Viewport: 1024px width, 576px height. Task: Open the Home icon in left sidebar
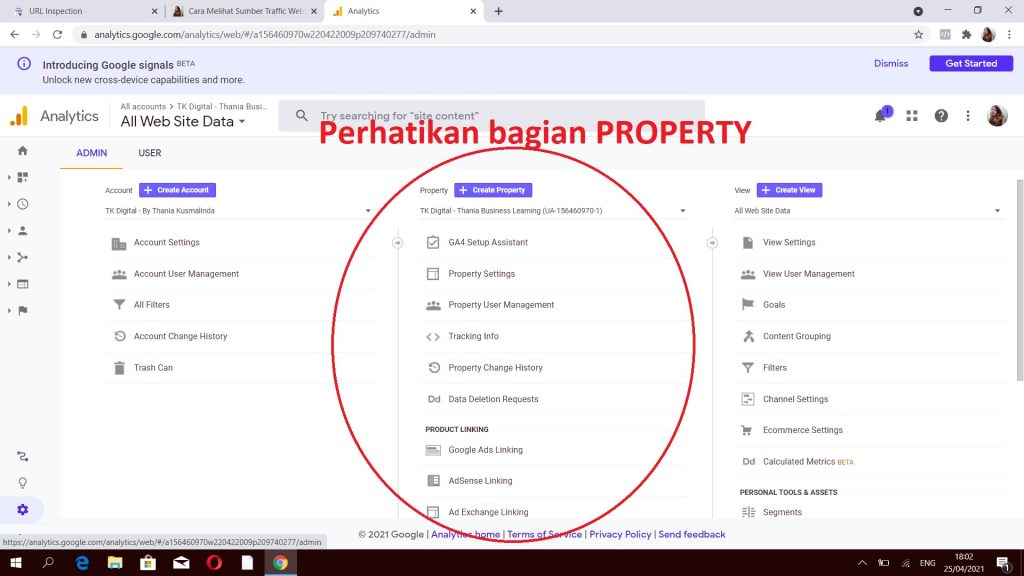(x=22, y=151)
